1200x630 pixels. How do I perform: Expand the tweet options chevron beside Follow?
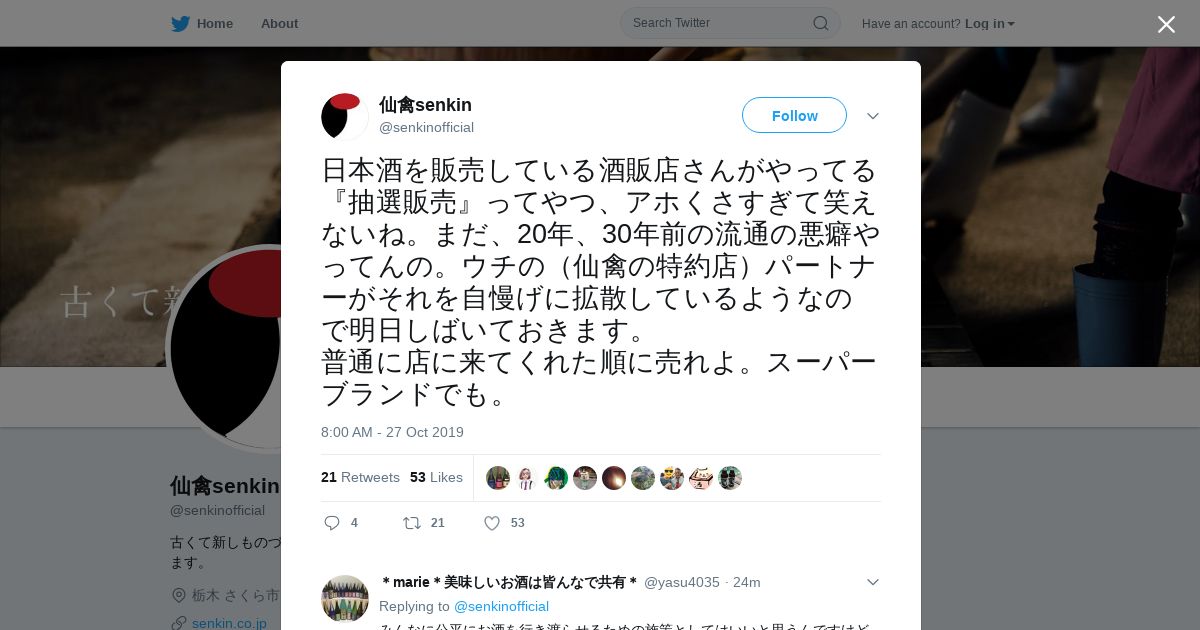[872, 116]
